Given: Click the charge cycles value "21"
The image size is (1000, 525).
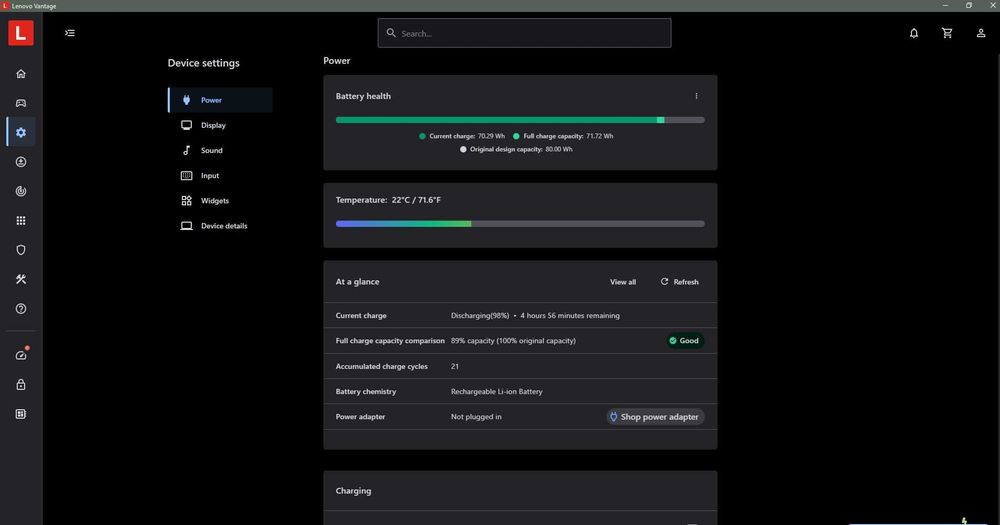Looking at the screenshot, I should click(x=455, y=366).
